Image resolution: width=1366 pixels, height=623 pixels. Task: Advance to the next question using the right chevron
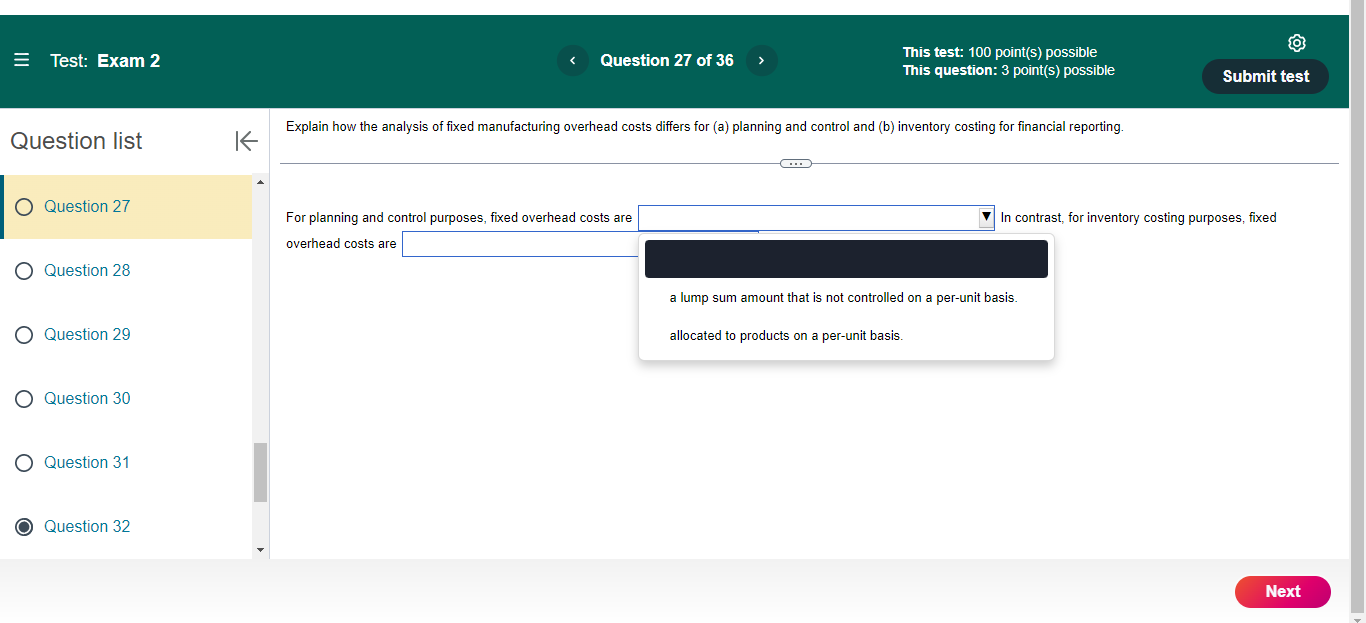761,60
